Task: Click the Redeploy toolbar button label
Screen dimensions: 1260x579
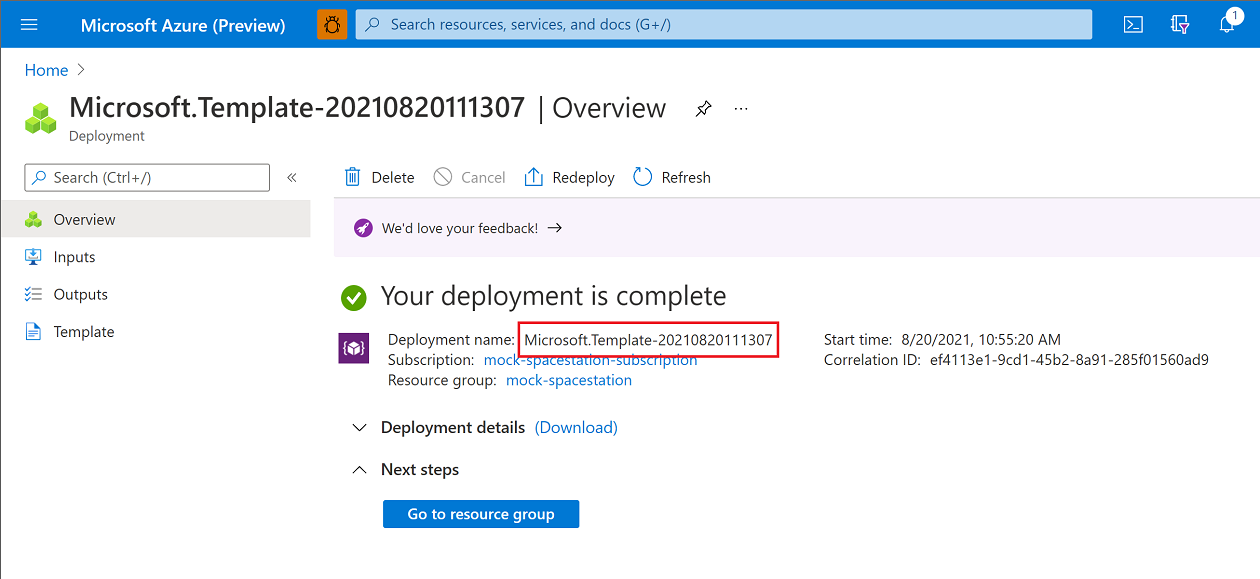Action: tap(584, 177)
